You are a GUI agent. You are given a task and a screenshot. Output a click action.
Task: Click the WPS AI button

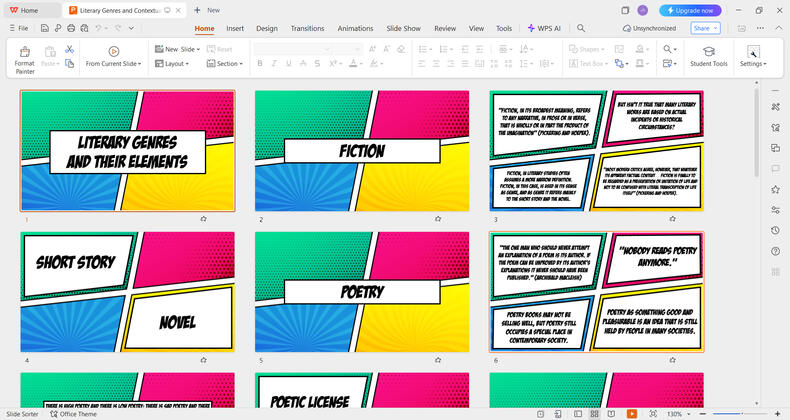click(x=544, y=28)
